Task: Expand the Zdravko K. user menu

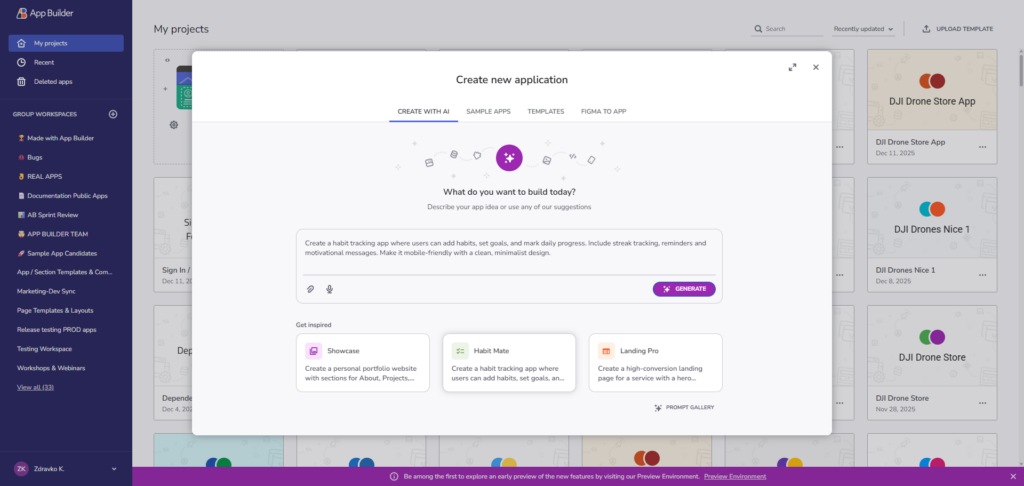Action: click(x=114, y=468)
